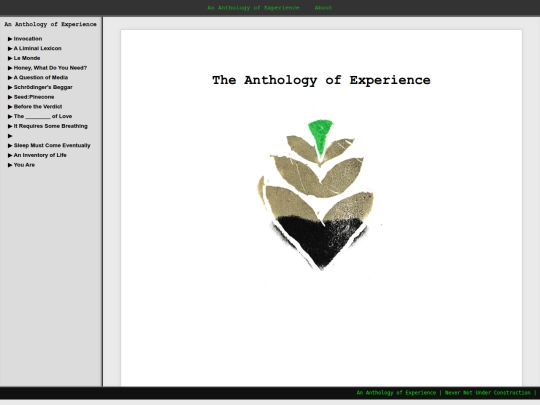Select Honey, What Do You Need? label
Image resolution: width=540 pixels, height=405 pixels.
tap(50, 68)
